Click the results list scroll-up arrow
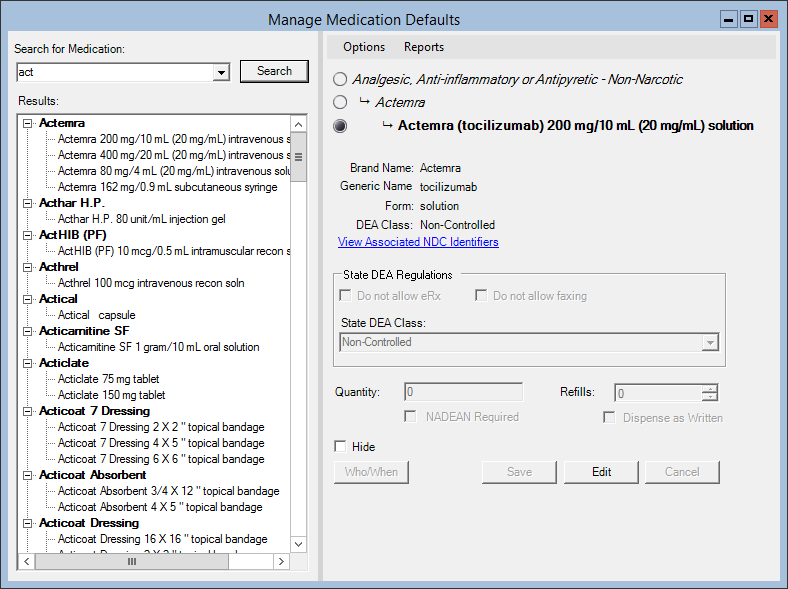788x589 pixels. click(299, 124)
